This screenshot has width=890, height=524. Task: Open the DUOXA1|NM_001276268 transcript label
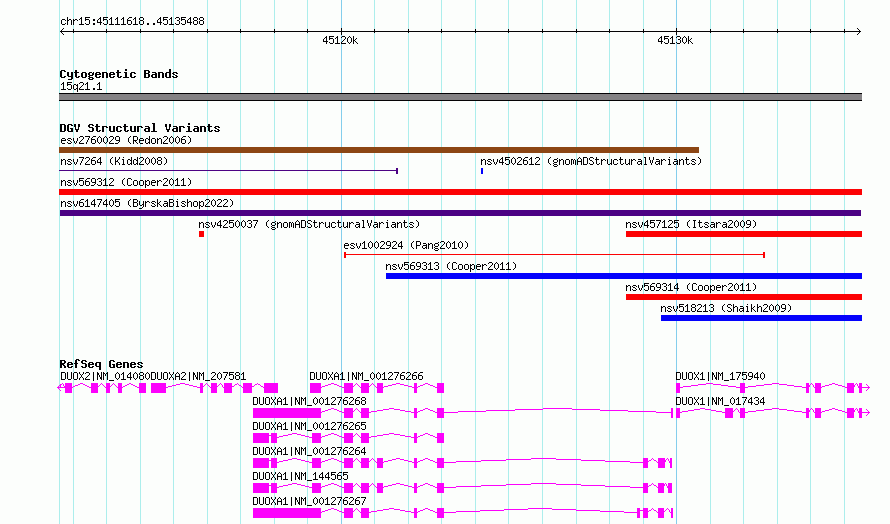[x=309, y=401]
